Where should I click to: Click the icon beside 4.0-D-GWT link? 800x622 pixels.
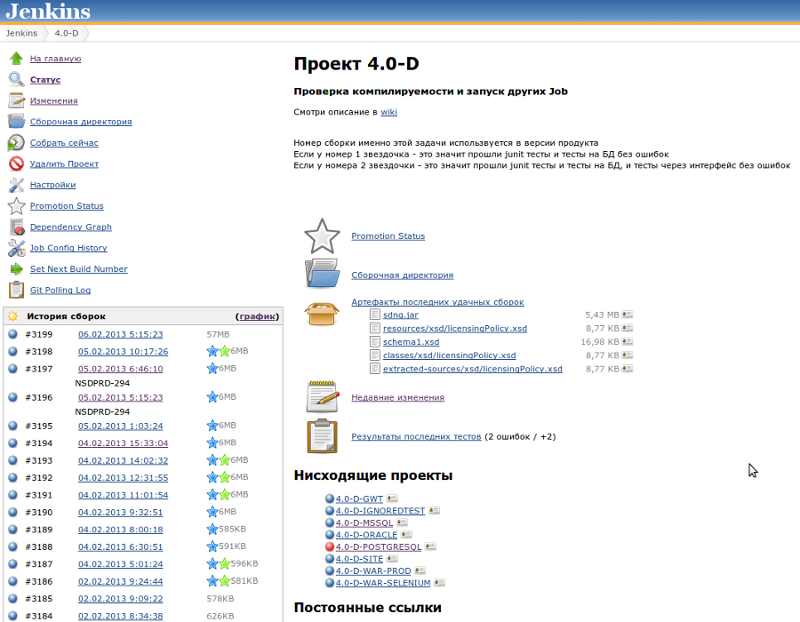coord(392,498)
